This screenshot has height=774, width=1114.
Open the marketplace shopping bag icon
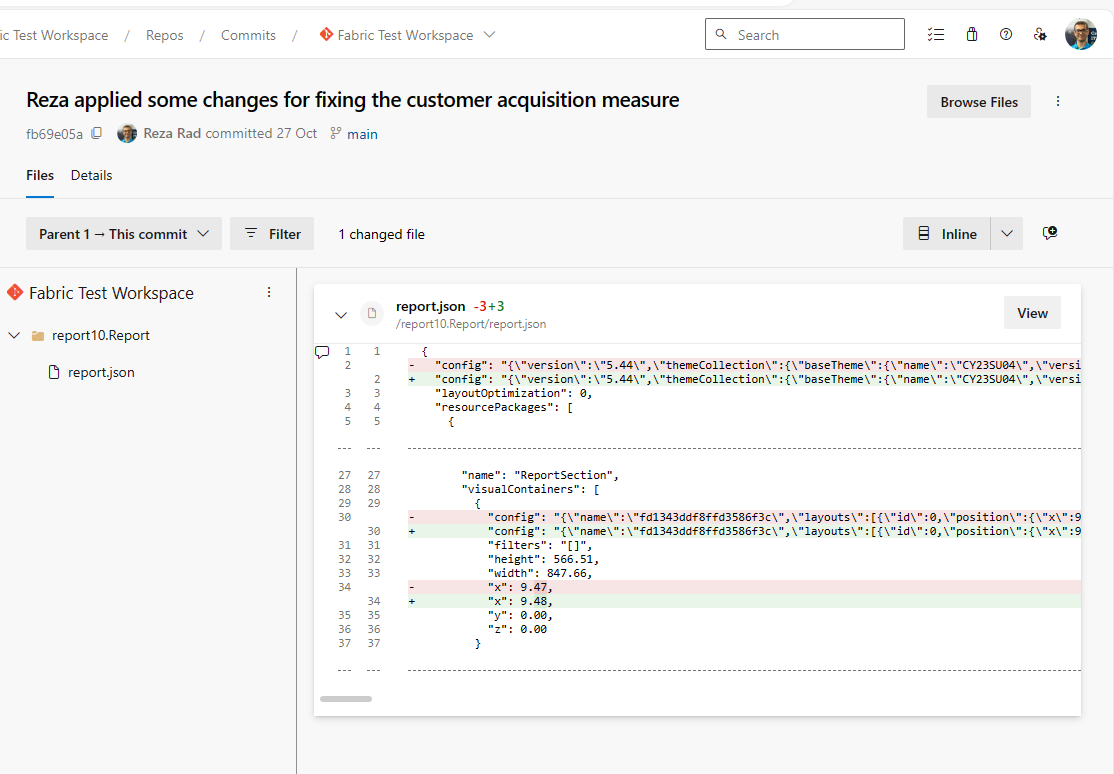tap(972, 35)
